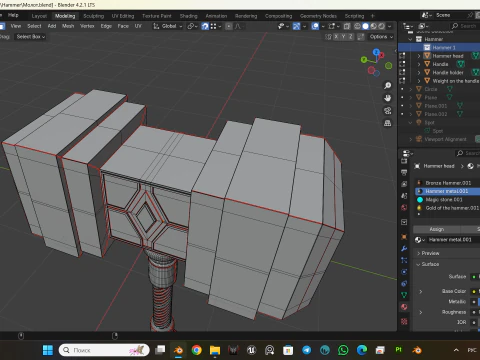Click the viewport zoom magnifier icon
The image size is (480, 360).
pos(387,86)
